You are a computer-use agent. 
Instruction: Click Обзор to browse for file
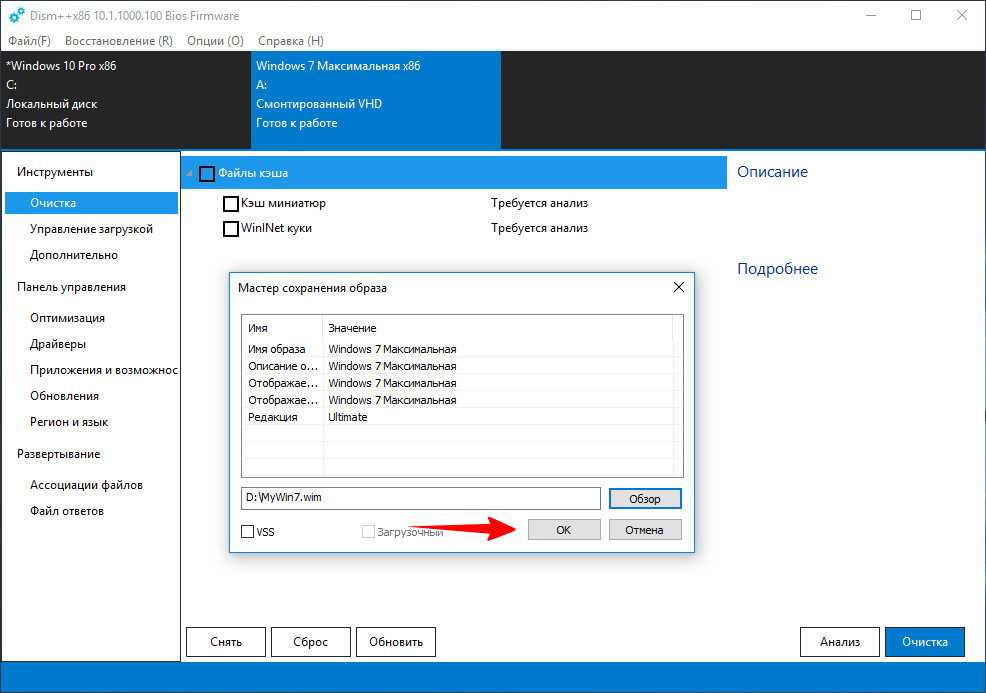(645, 499)
